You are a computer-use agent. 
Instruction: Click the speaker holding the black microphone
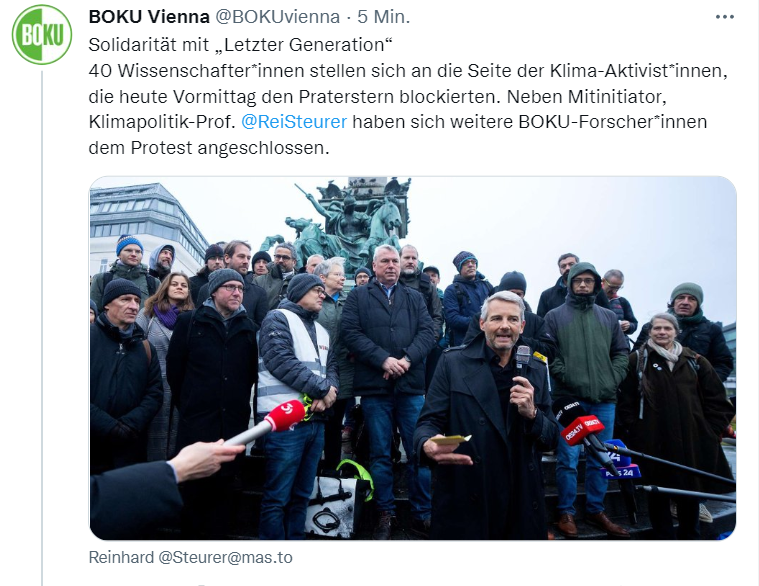pyautogui.click(x=487, y=416)
